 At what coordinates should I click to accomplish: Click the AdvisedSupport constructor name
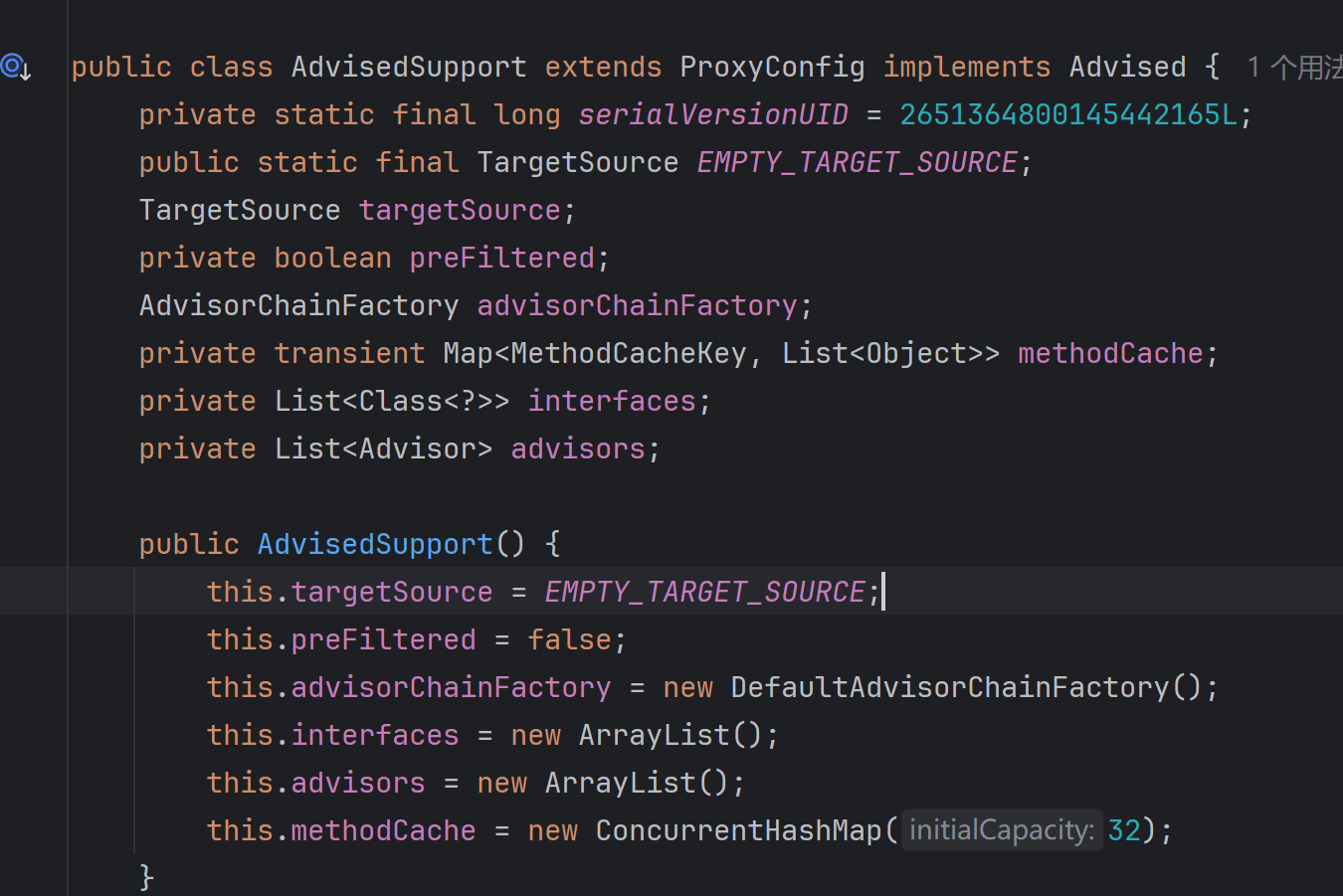pos(374,544)
